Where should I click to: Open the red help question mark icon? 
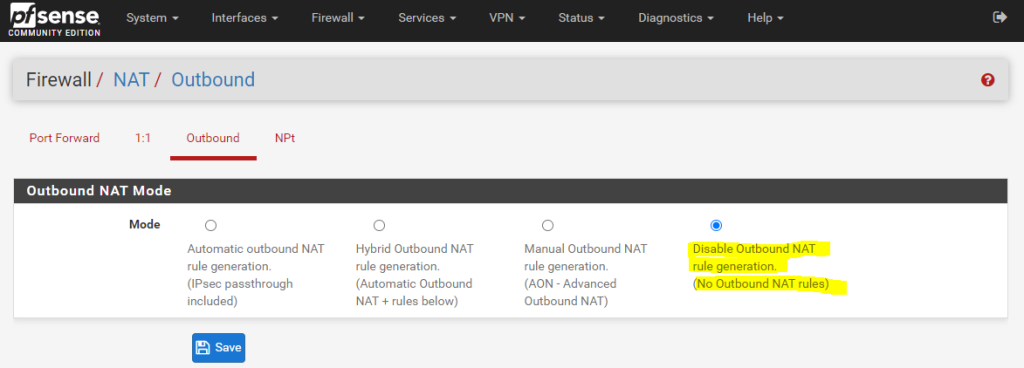987,80
